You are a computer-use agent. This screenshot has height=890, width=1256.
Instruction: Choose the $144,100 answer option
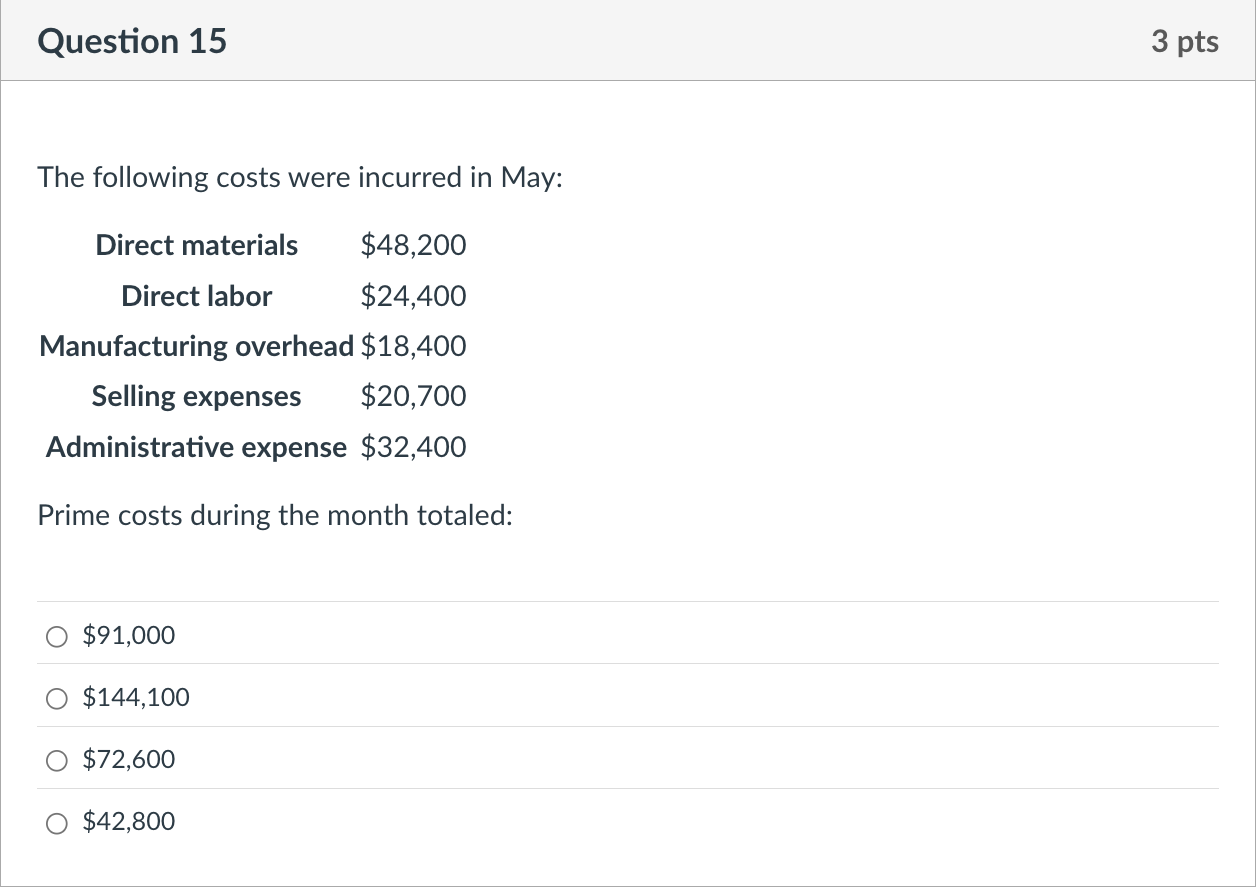[135, 698]
